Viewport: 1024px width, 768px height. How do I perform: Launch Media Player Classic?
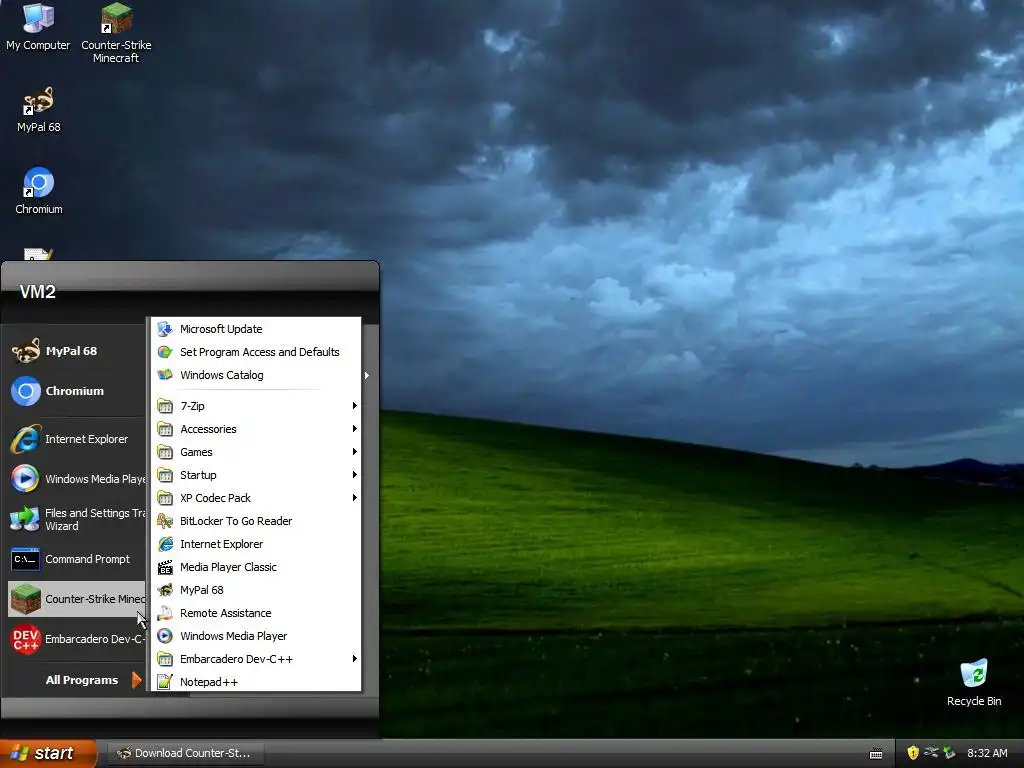(x=256, y=567)
